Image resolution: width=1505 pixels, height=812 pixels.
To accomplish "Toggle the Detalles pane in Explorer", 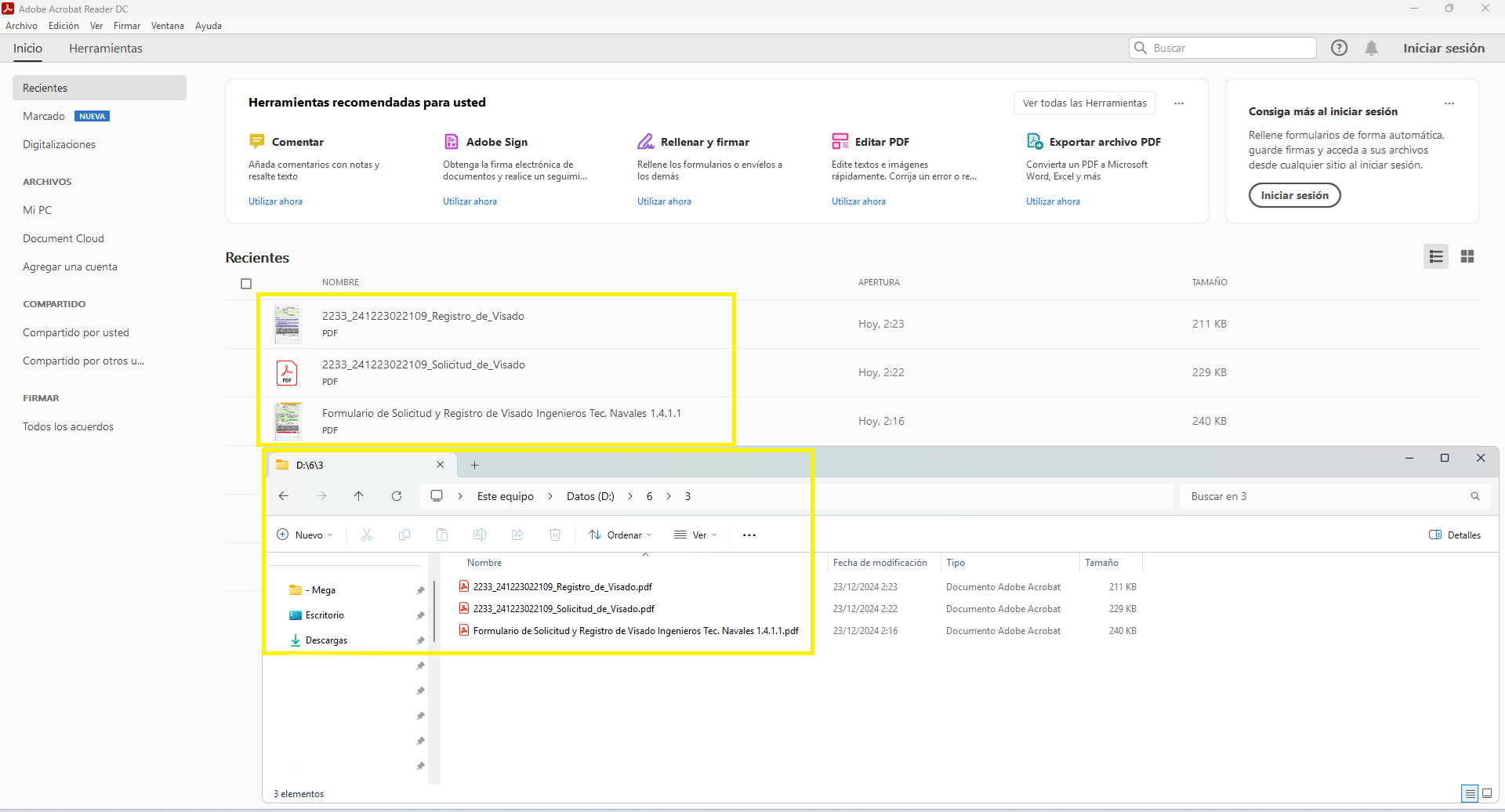I will pos(1455,535).
